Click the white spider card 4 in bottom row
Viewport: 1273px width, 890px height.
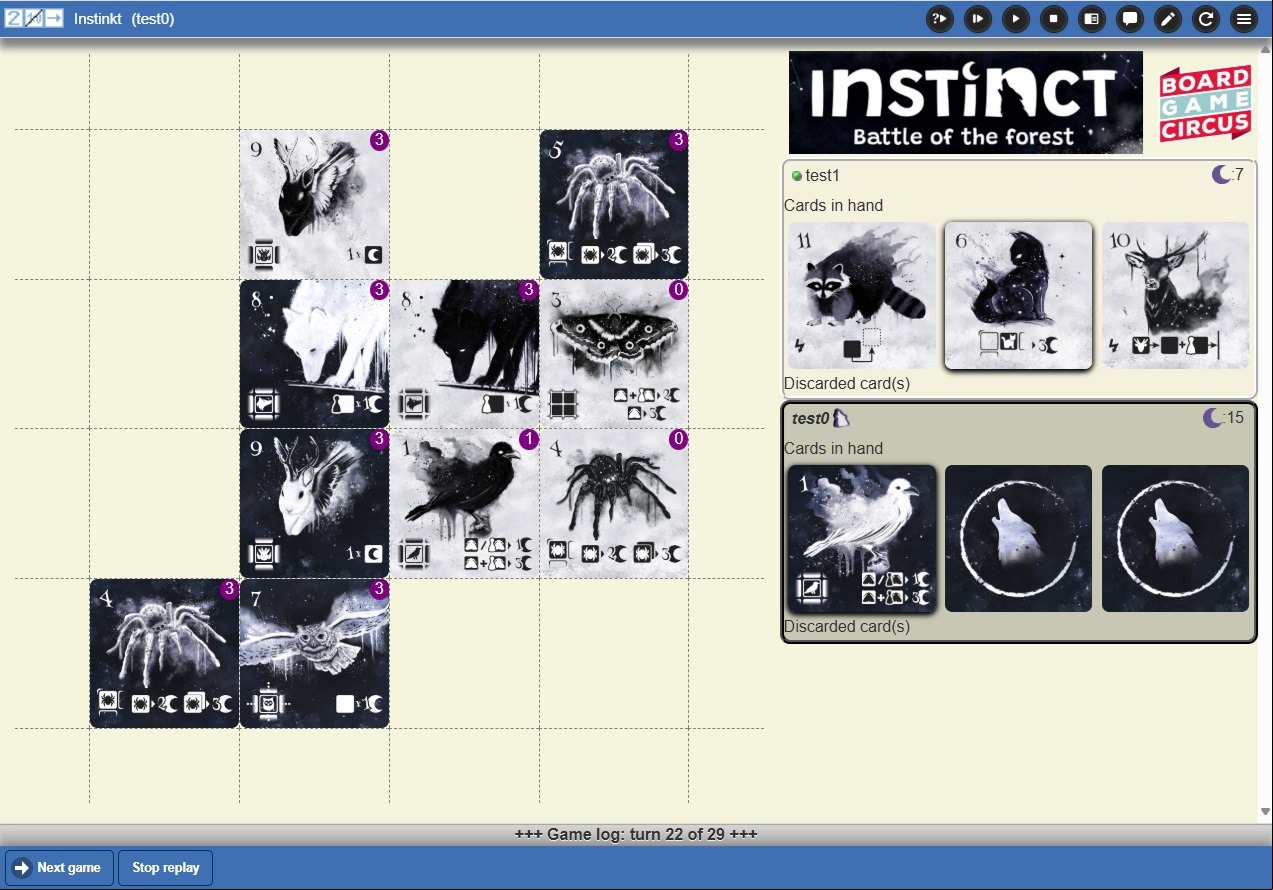coord(164,654)
